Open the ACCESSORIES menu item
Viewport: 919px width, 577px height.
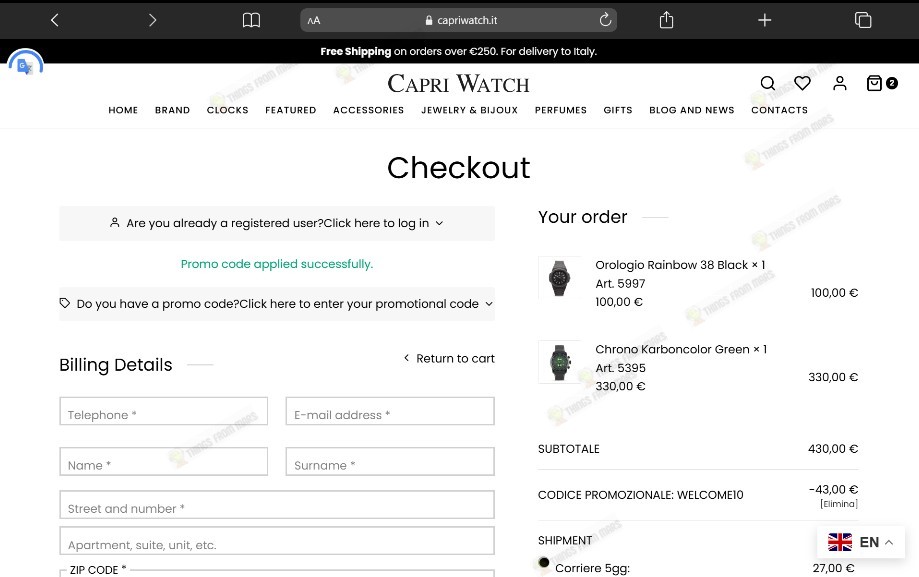369,110
